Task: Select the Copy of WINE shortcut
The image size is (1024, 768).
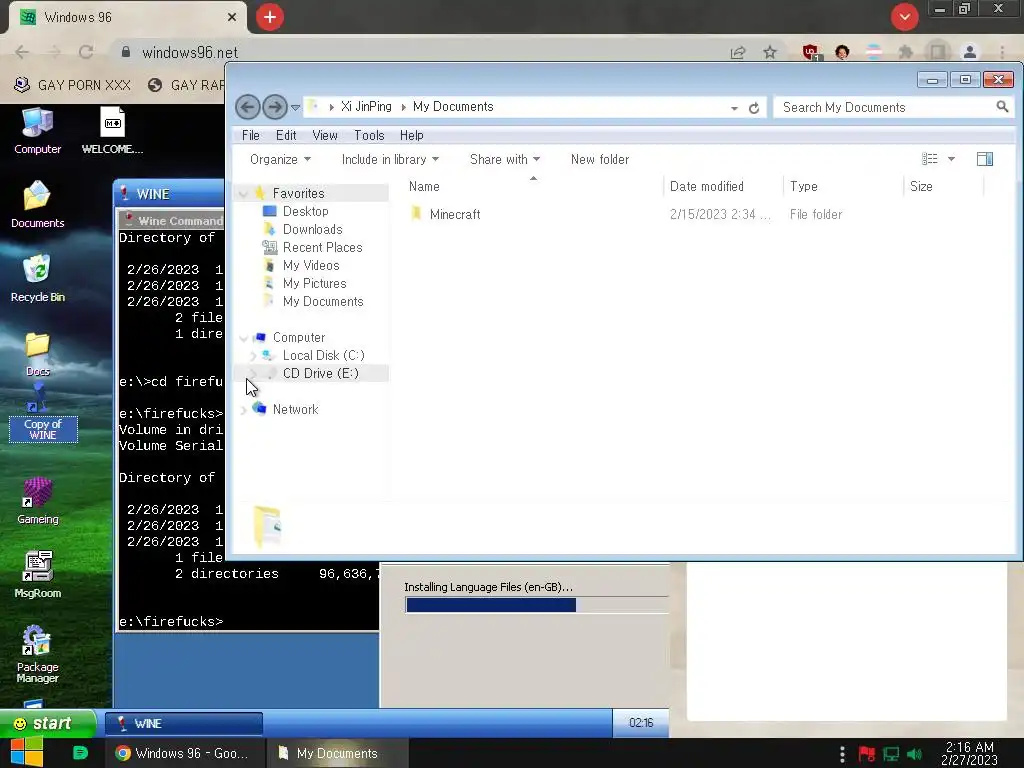Action: [42, 416]
